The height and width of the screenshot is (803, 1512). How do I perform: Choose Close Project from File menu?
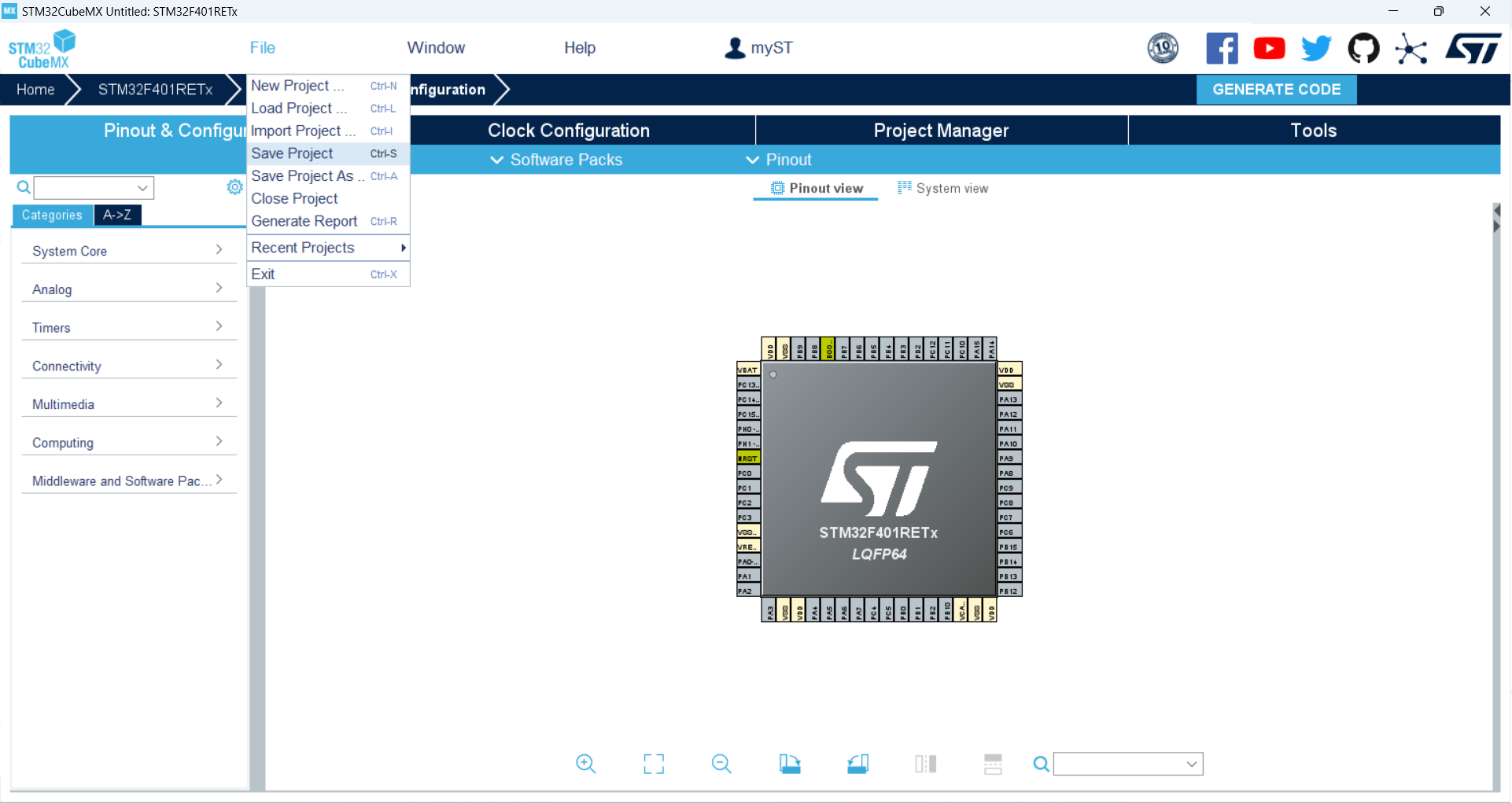[x=328, y=199]
